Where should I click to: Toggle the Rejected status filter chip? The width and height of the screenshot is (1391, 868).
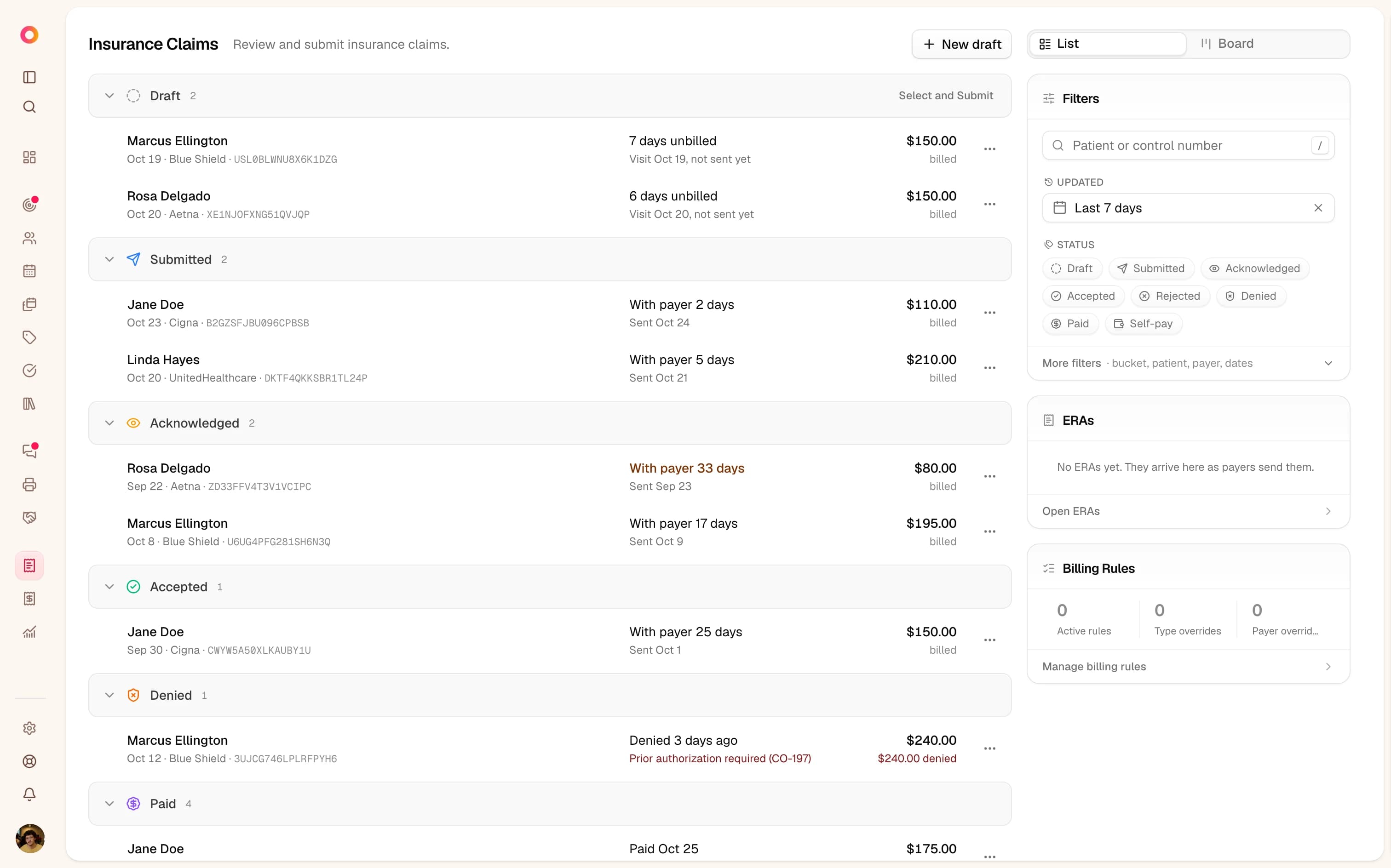tap(1170, 296)
